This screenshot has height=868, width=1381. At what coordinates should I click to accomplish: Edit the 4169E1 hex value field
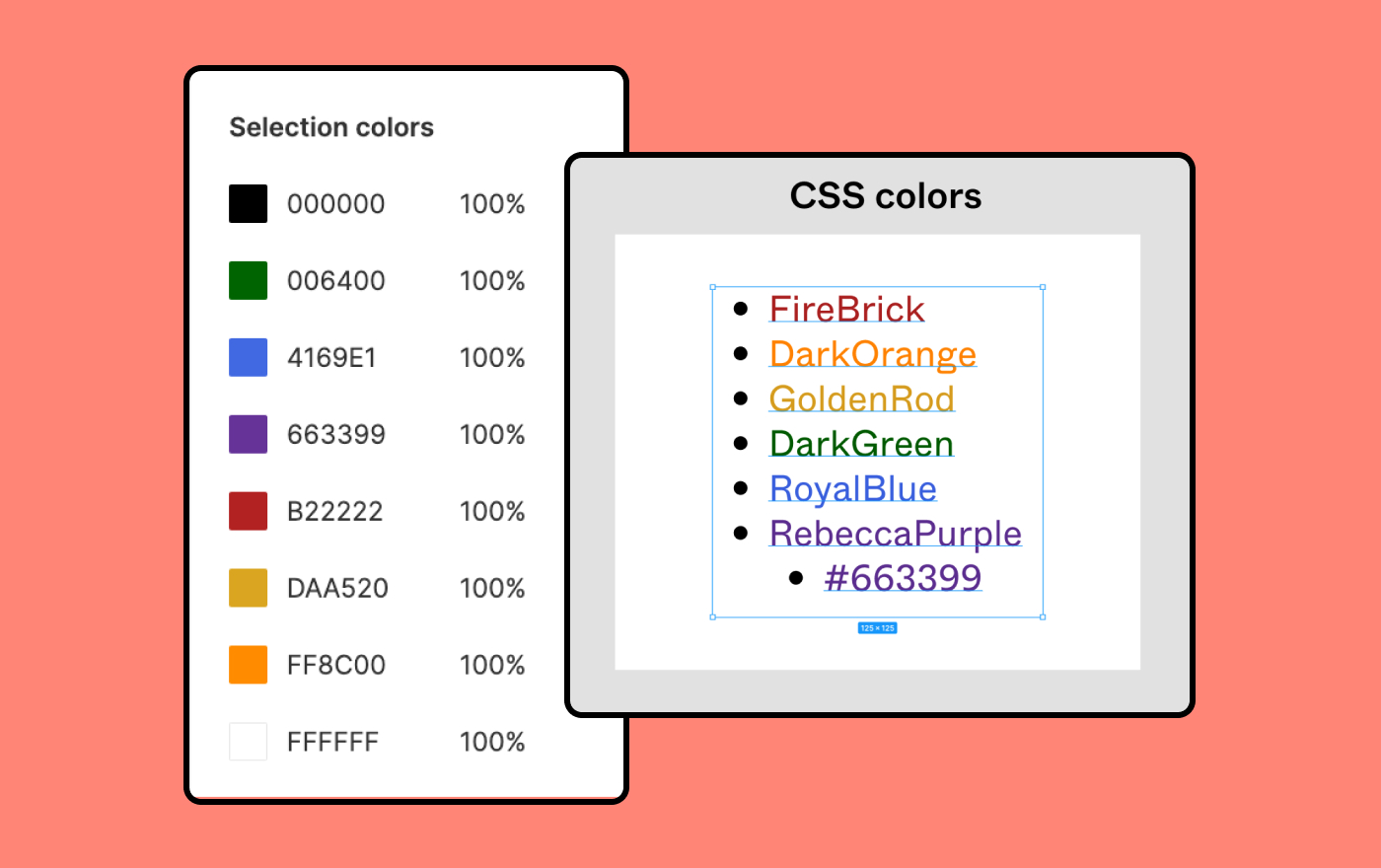[331, 357]
